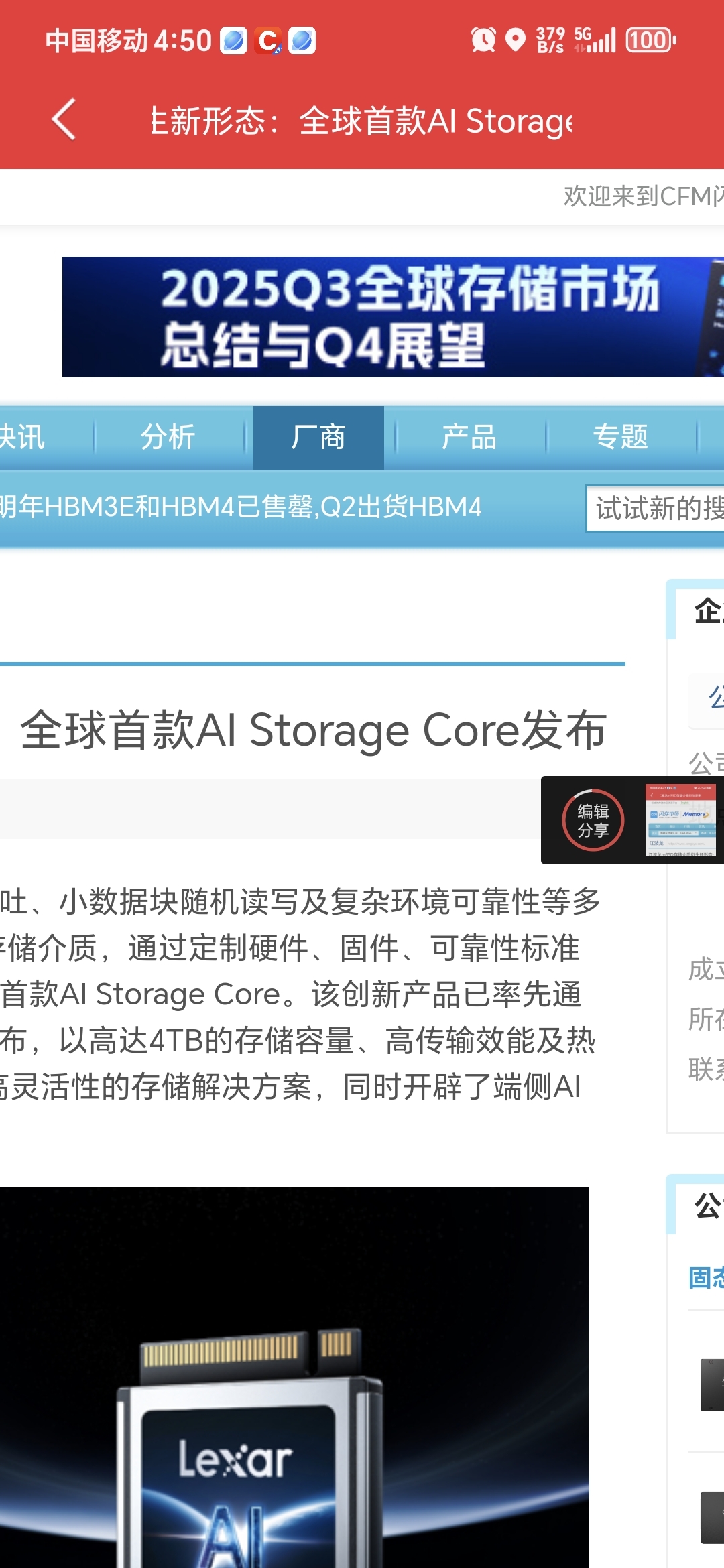724x1568 pixels.
Task: Tap the alarm clock status icon
Action: 483,40
